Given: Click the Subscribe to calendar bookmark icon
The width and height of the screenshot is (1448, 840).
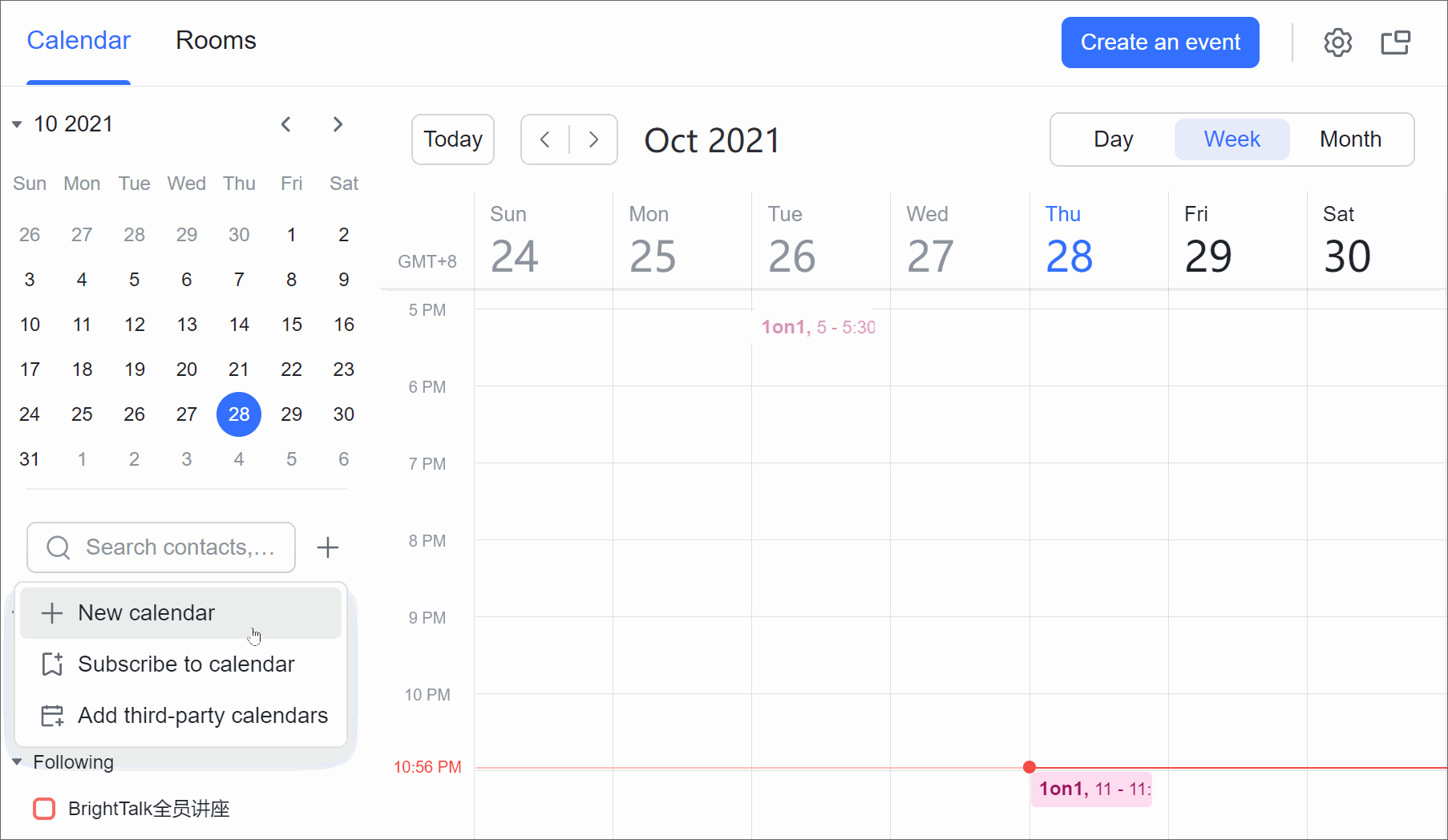Looking at the screenshot, I should [x=52, y=664].
